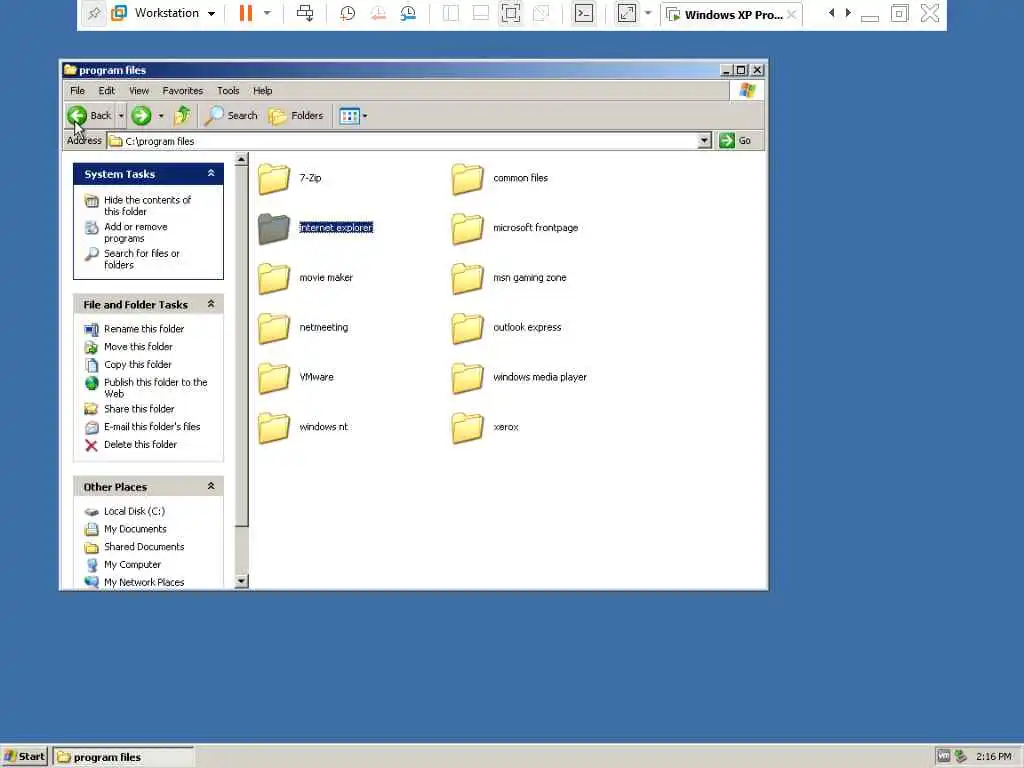Close the Windows XP Pro tab
Viewport: 1024px width, 768px height.
792,14
